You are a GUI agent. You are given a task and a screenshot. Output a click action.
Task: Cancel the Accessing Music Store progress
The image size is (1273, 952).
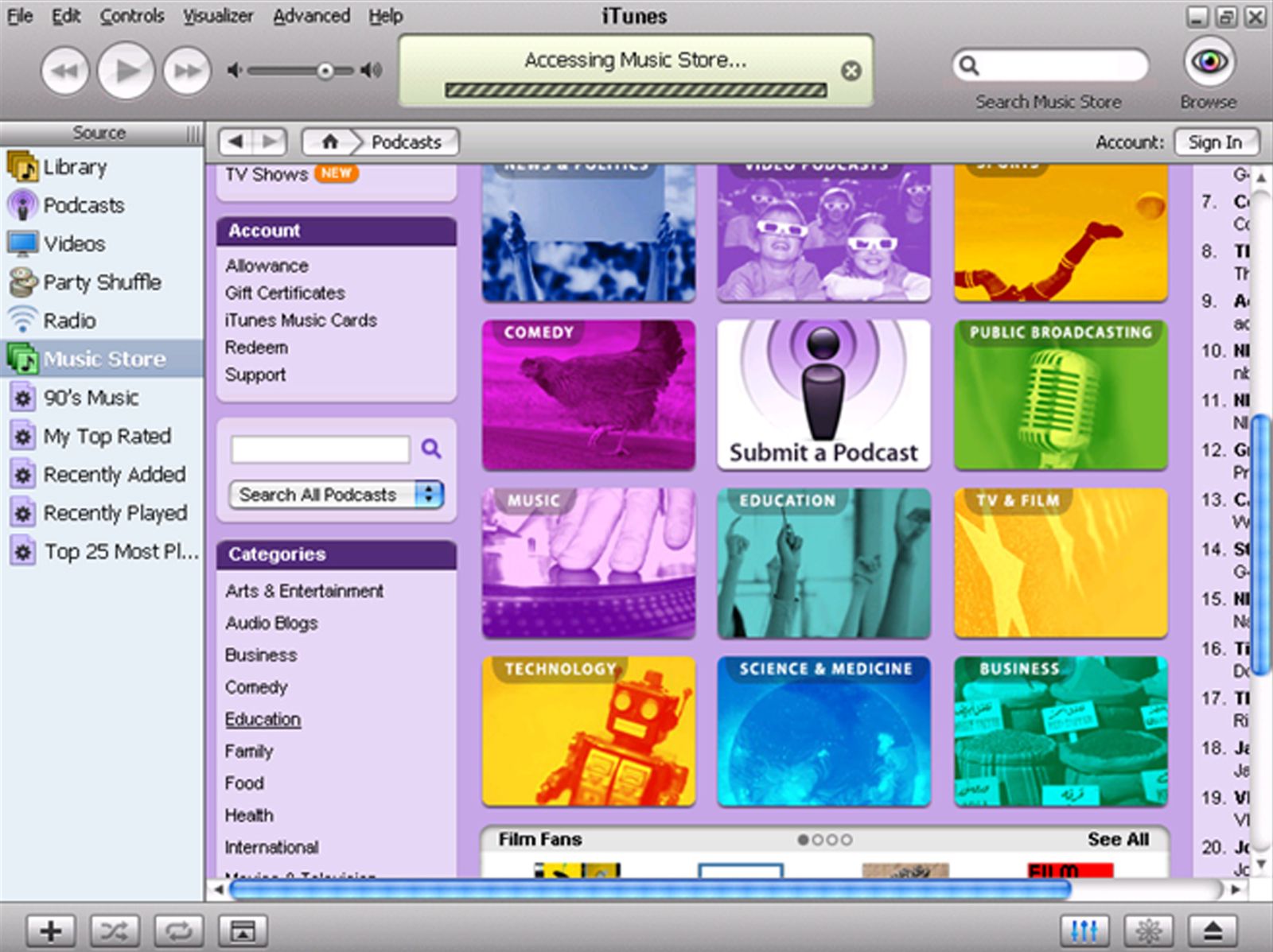(x=851, y=71)
